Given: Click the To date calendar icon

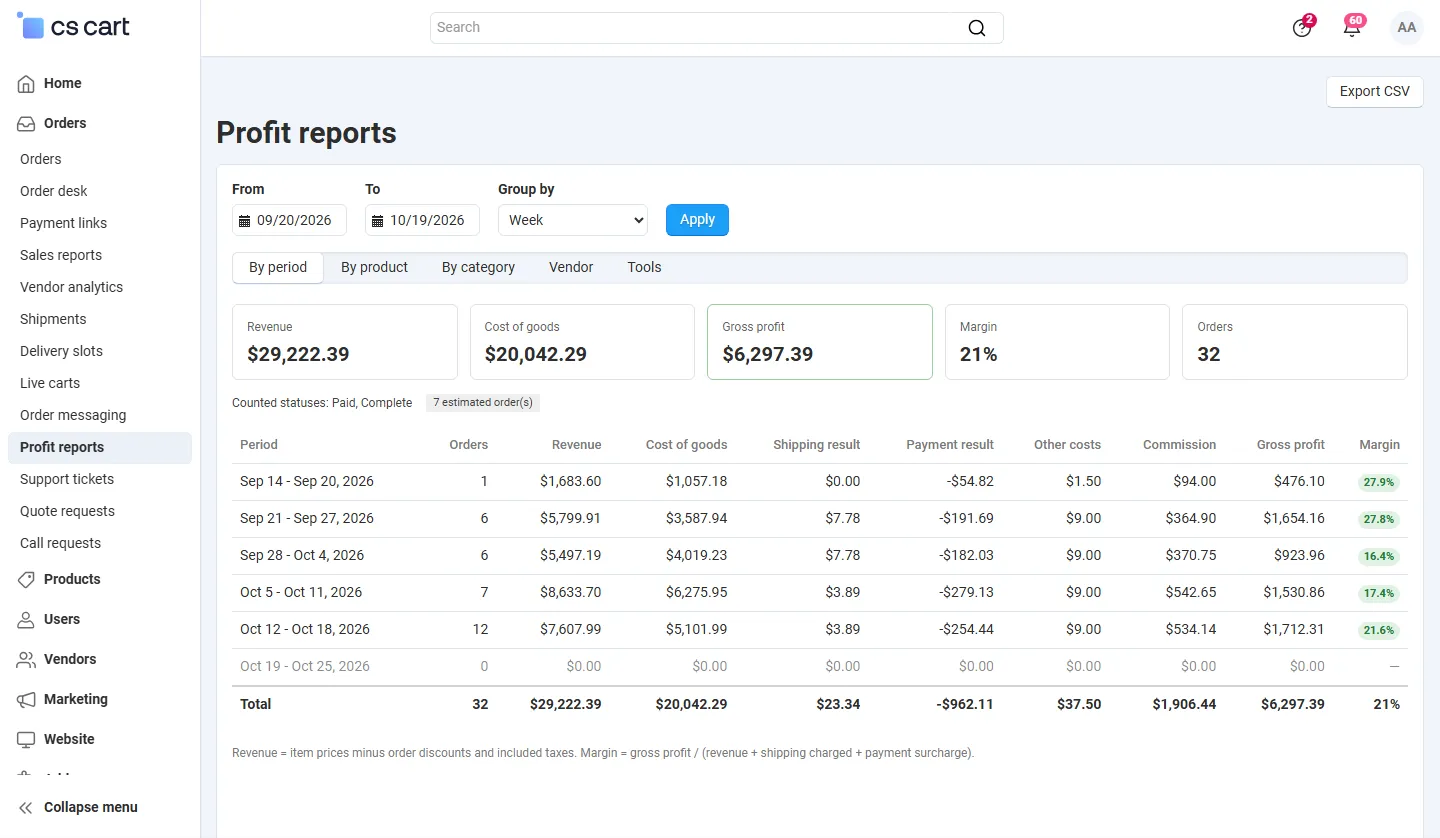Looking at the screenshot, I should click(x=377, y=221).
